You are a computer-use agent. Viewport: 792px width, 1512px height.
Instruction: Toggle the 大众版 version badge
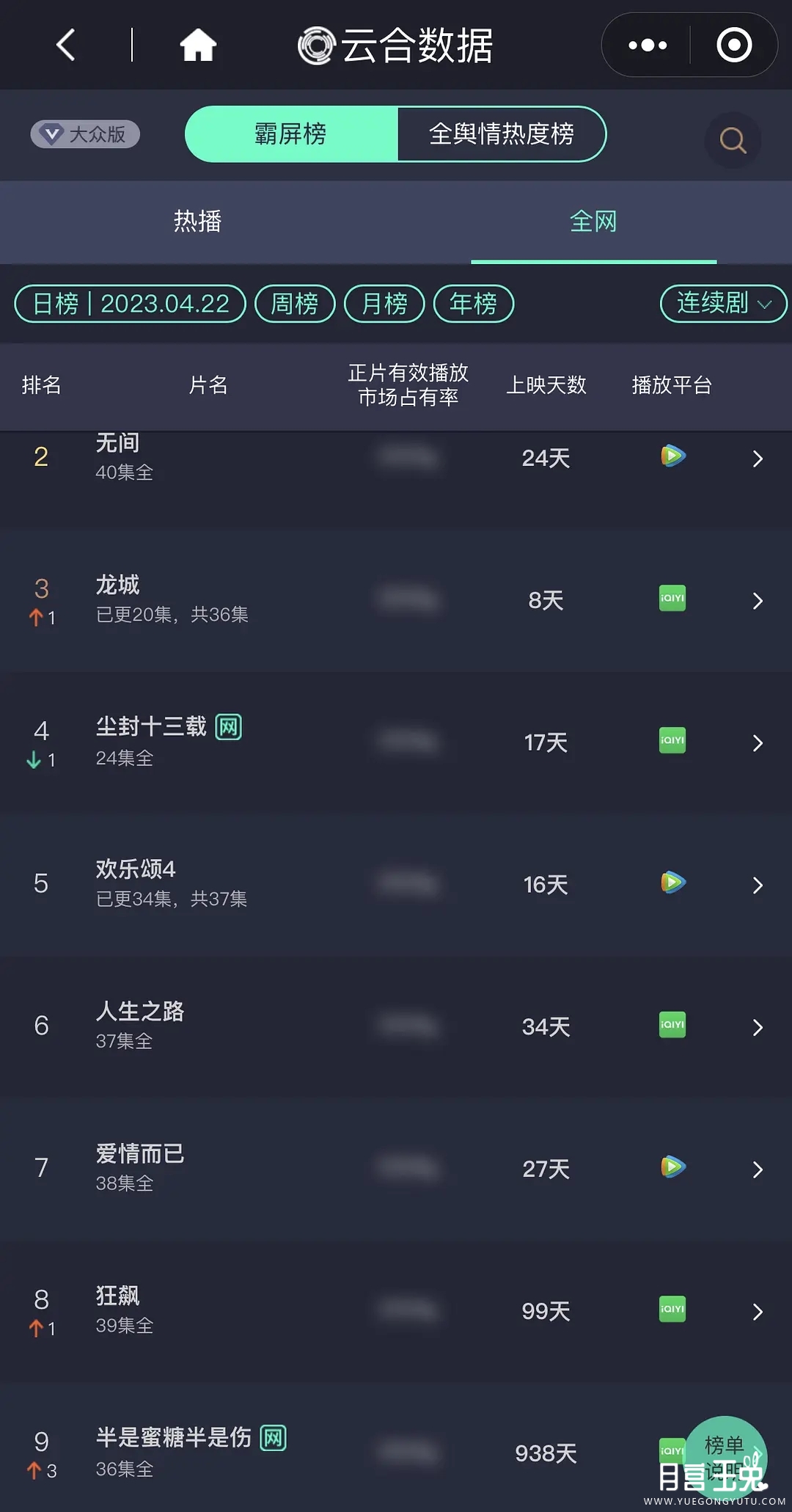point(85,134)
